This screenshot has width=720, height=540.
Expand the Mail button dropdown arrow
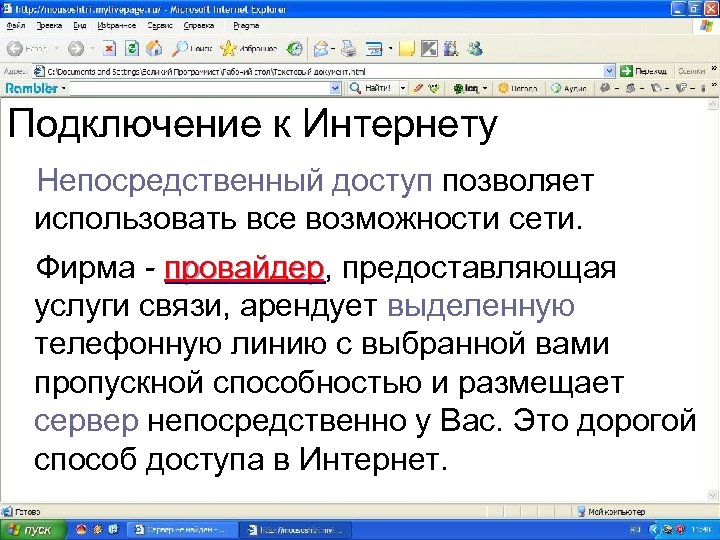(333, 49)
